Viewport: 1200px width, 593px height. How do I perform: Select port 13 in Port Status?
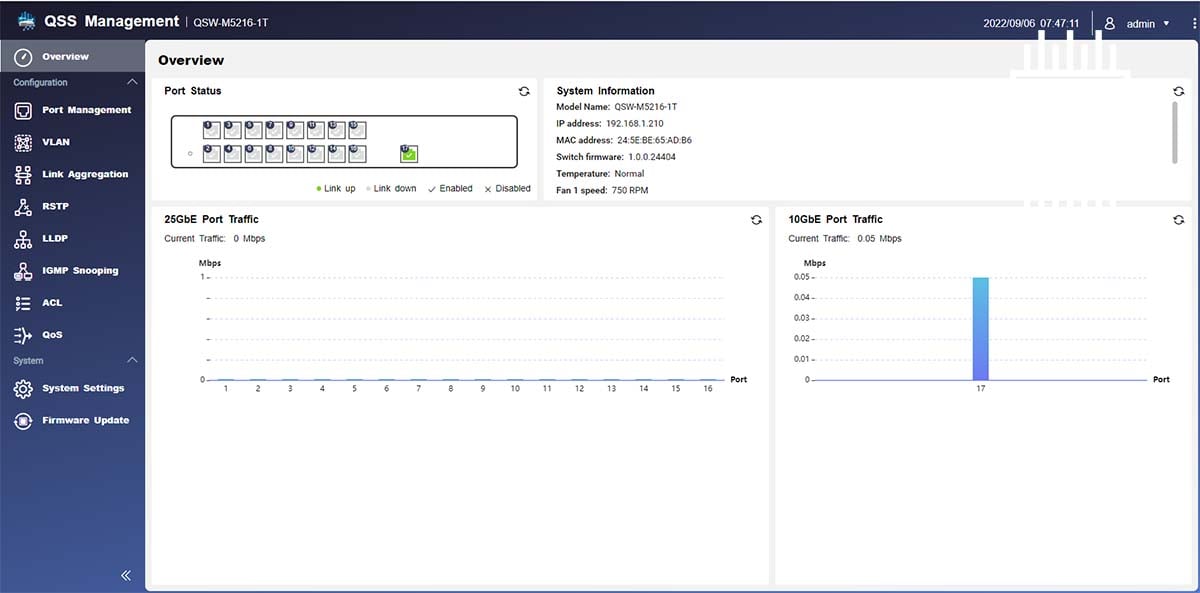[x=337, y=130]
